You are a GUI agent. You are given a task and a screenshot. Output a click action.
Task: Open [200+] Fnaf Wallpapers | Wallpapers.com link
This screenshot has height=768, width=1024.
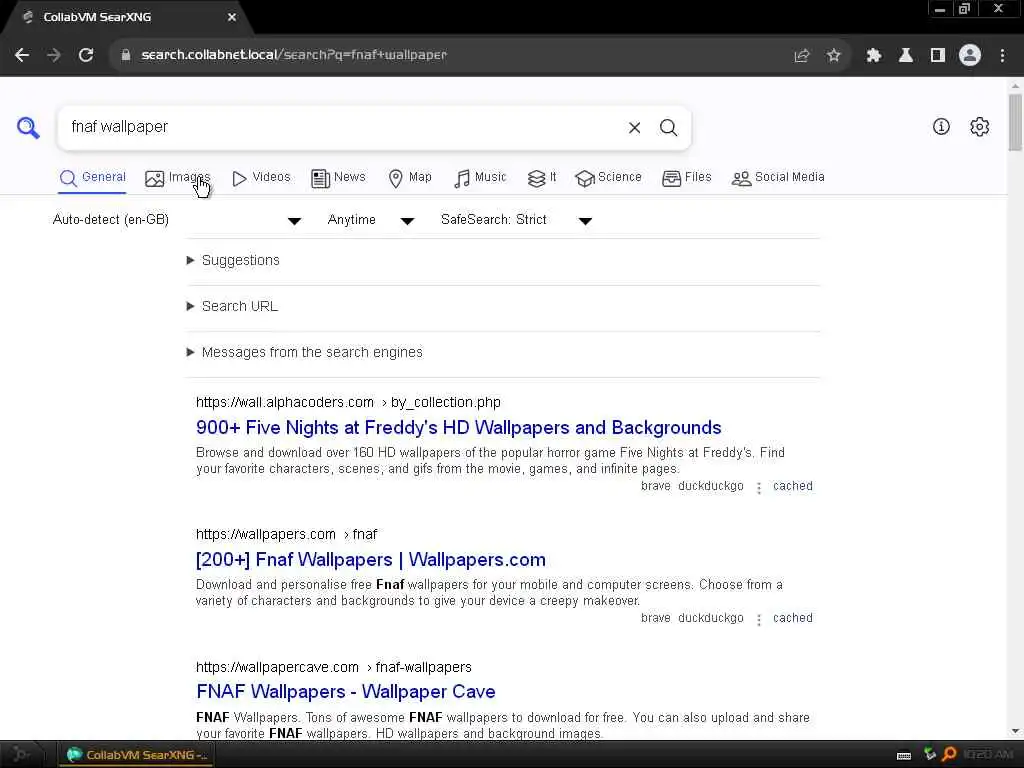371,560
